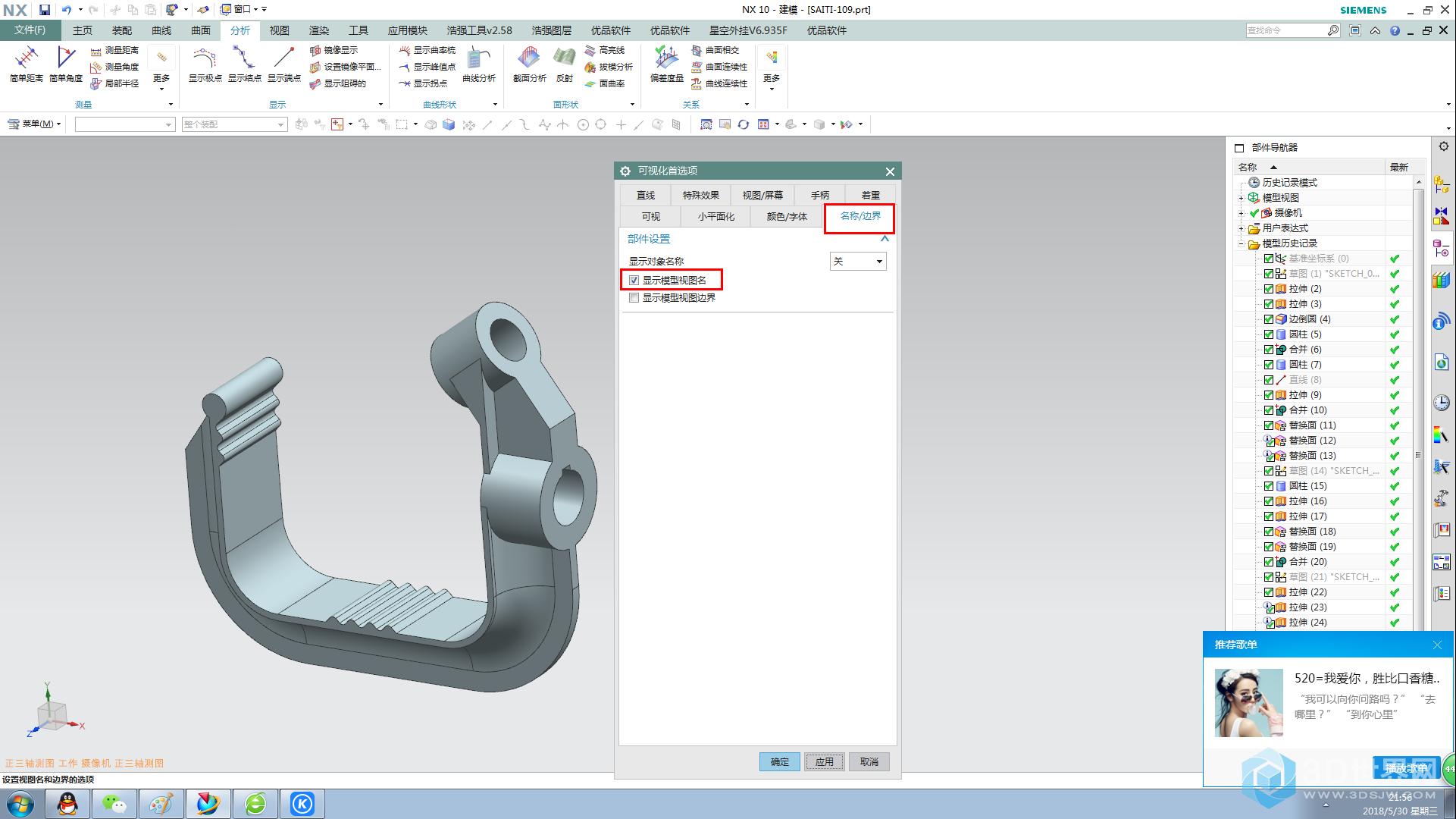Open the QQ penguin taskbar icon
This screenshot has height=819, width=1456.
(67, 803)
